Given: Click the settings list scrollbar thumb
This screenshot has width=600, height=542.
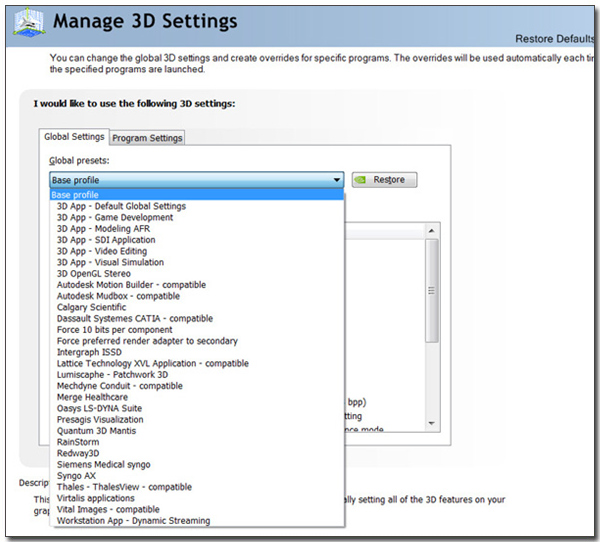Looking at the screenshot, I should [x=432, y=291].
